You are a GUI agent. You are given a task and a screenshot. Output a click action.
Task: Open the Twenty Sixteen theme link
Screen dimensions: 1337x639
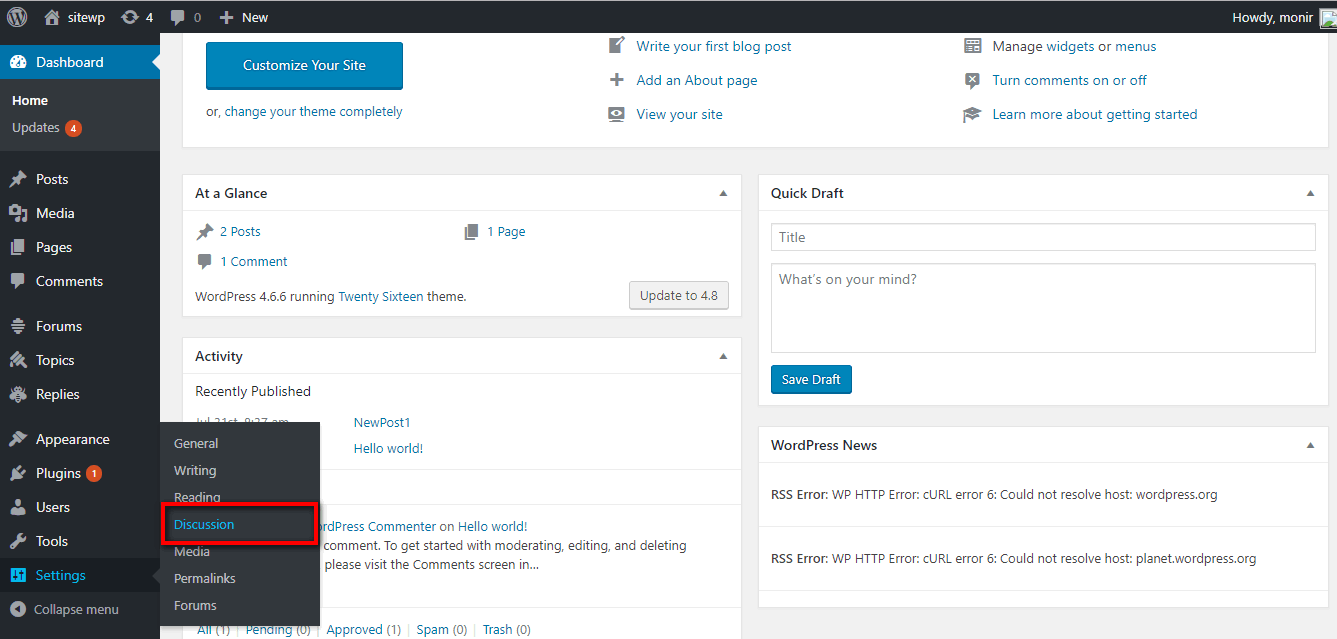[381, 296]
